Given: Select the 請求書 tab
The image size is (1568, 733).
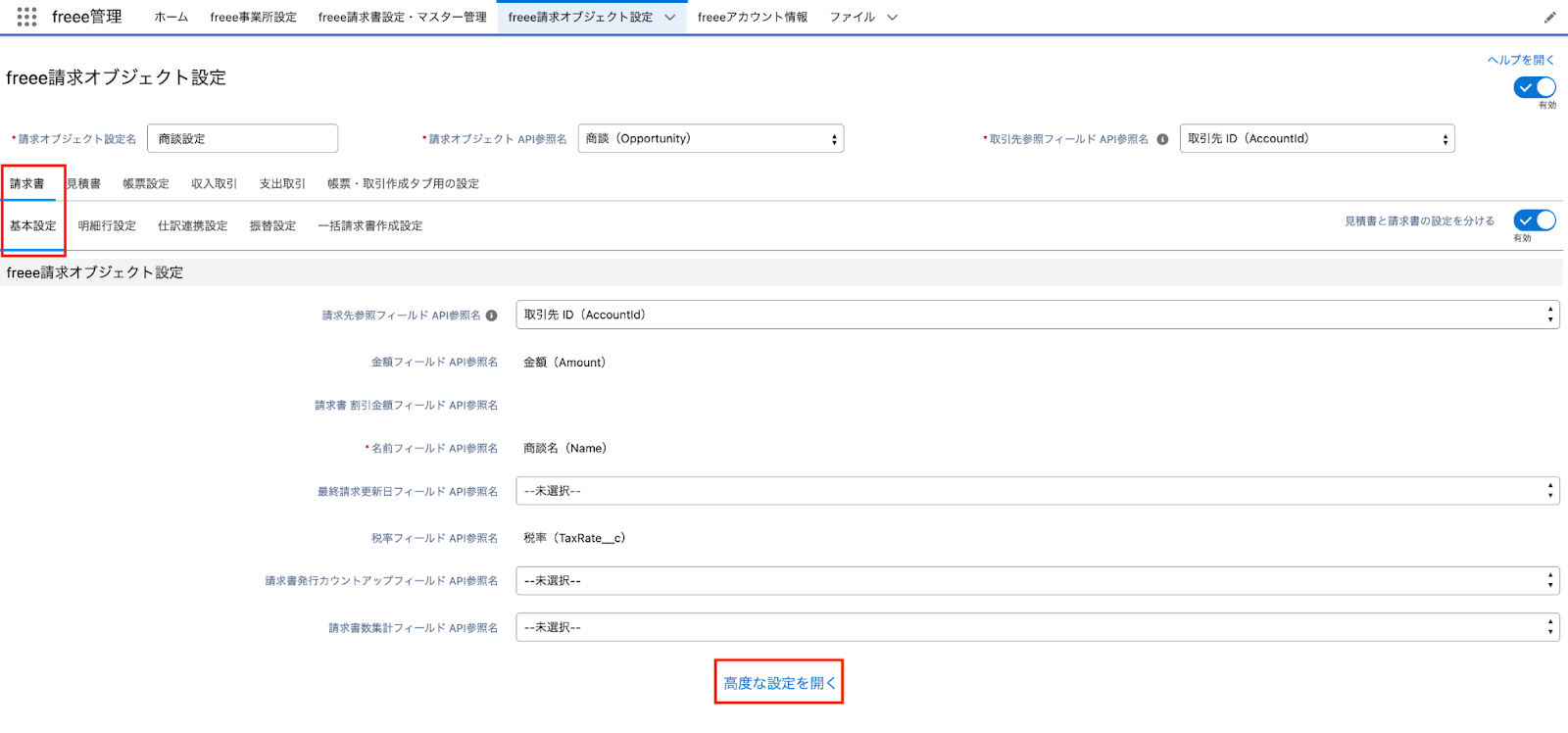Looking at the screenshot, I should pyautogui.click(x=27, y=183).
